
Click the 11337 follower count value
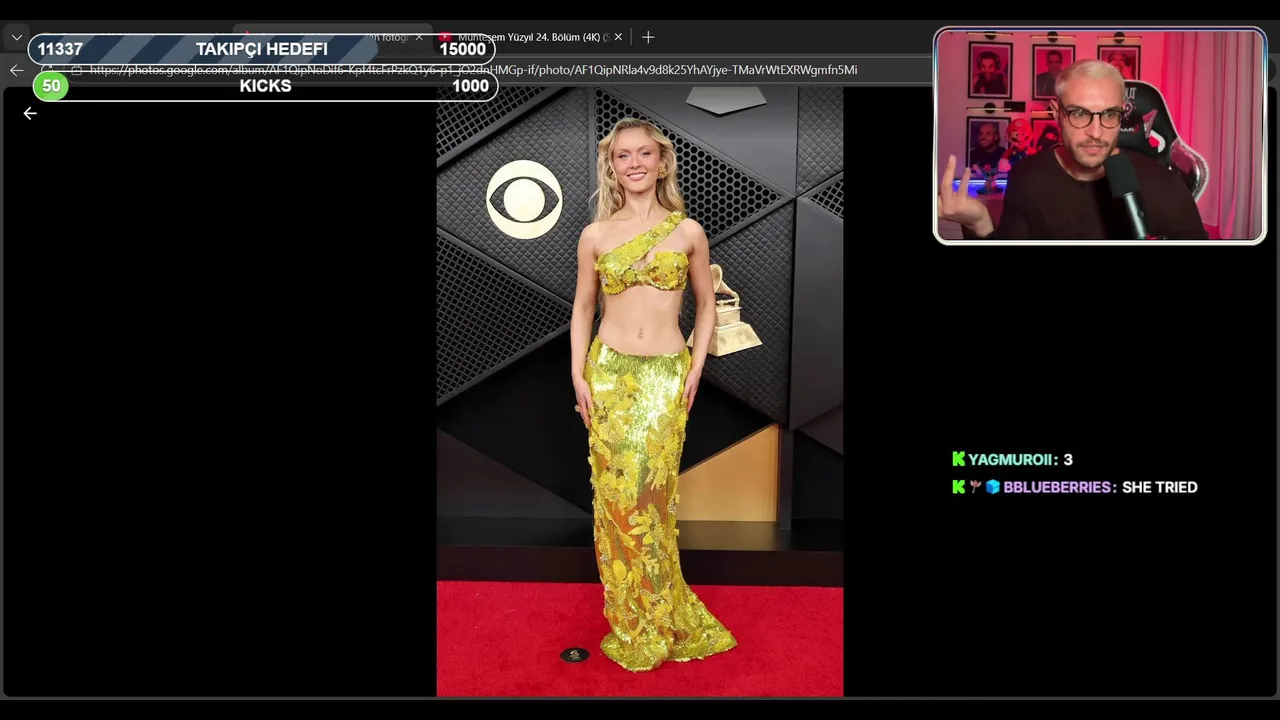tap(60, 50)
